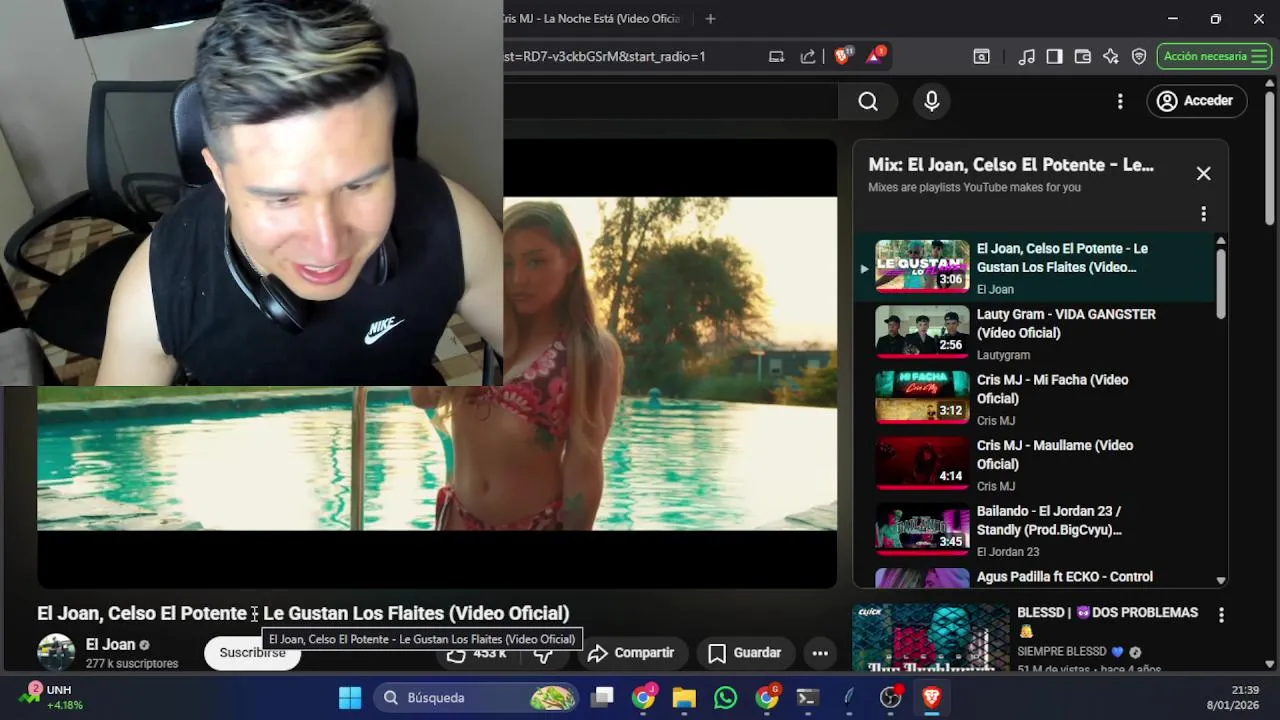Like the video with thumbs up
The width and height of the screenshot is (1280, 720).
[x=478, y=653]
